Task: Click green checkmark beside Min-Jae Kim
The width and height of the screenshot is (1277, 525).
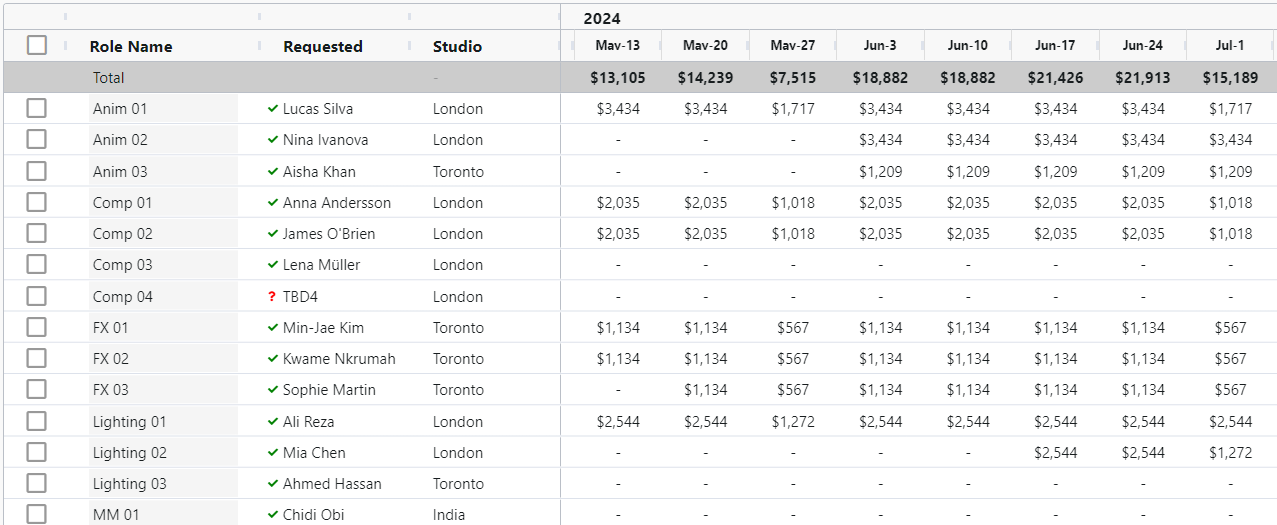Action: point(272,327)
